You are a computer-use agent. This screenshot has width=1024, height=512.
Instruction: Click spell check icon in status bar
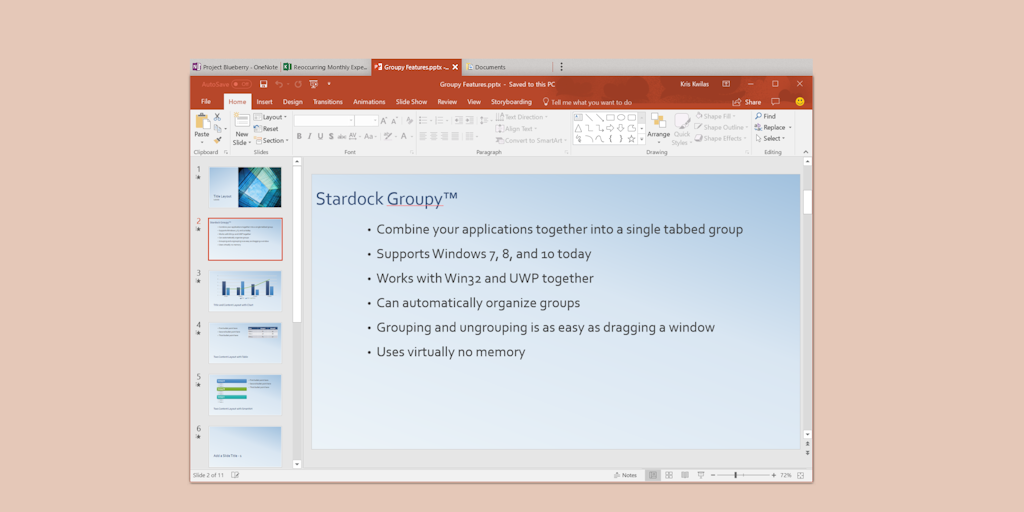(x=235, y=475)
